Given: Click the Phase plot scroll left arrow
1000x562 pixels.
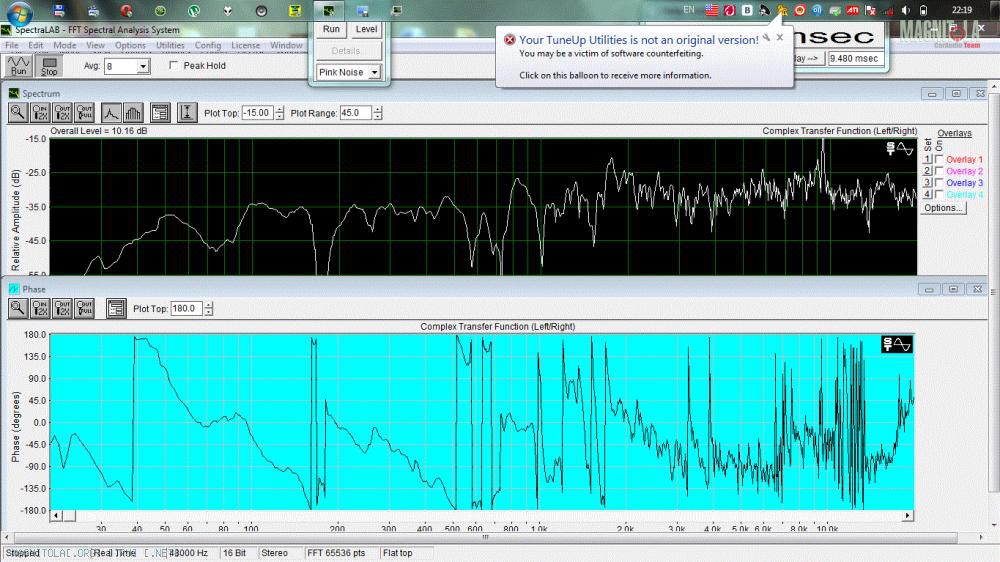Looking at the screenshot, I should pyautogui.click(x=56, y=515).
